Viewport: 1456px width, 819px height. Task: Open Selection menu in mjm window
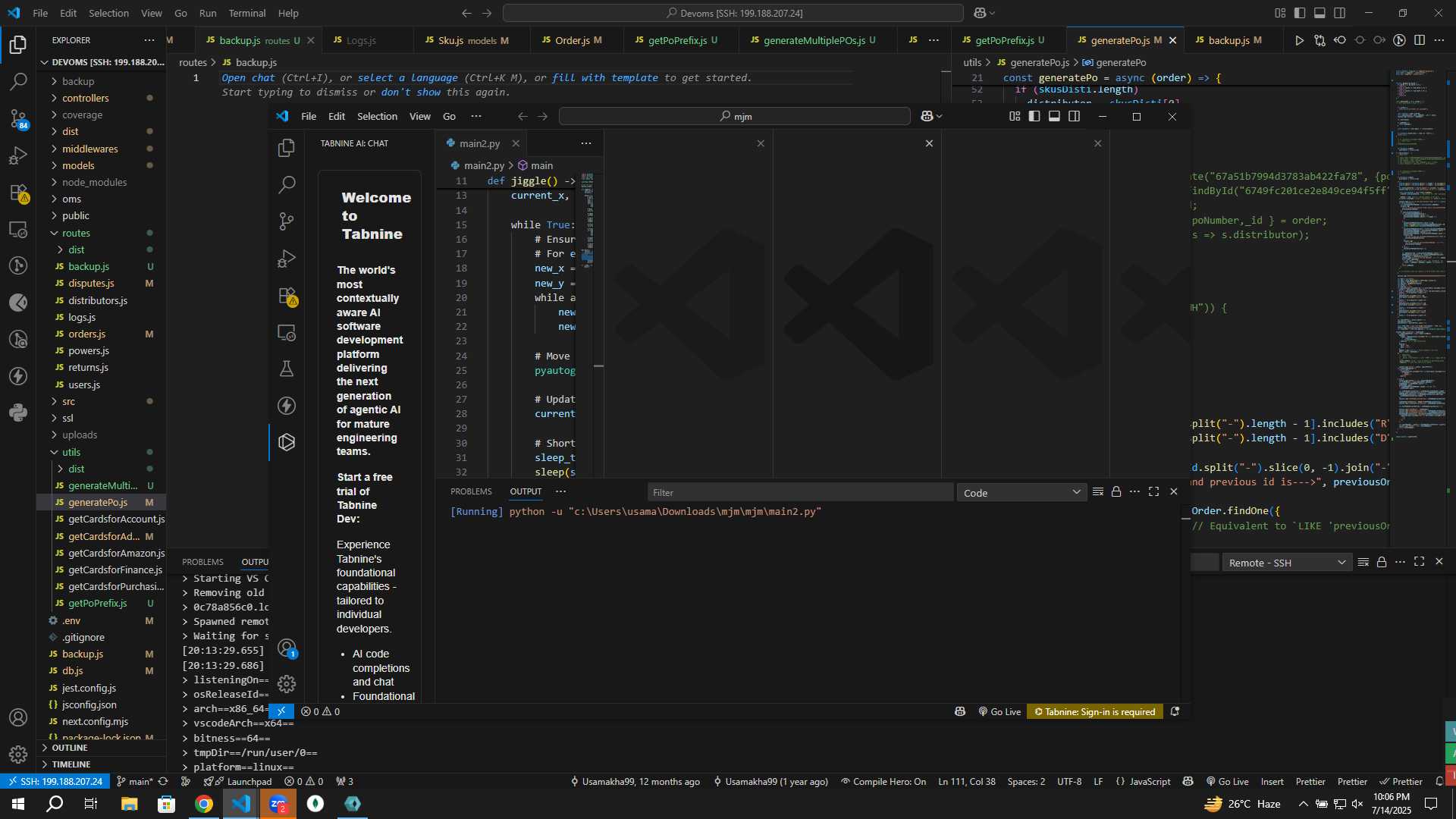coord(377,116)
